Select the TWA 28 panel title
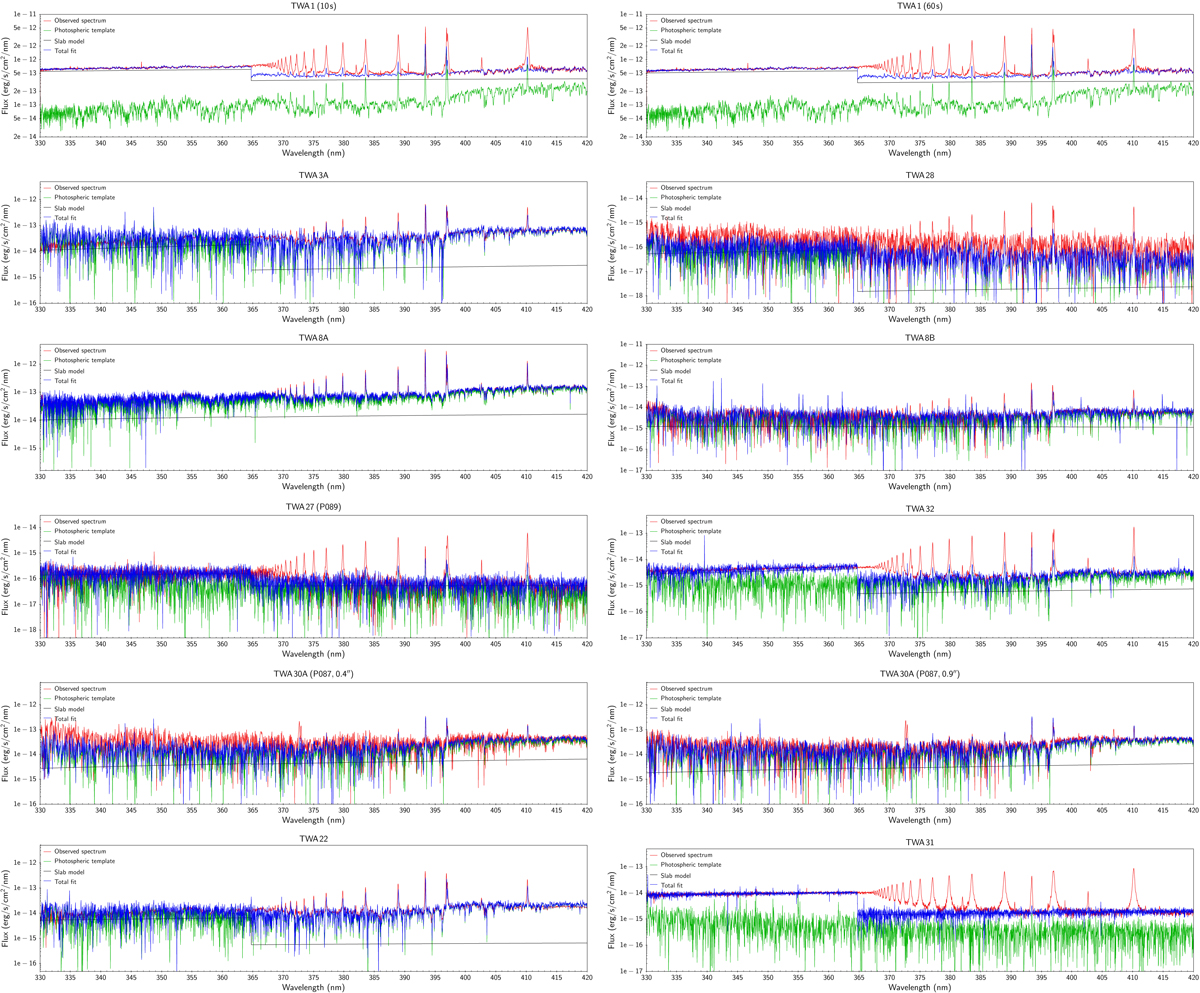 click(x=919, y=175)
